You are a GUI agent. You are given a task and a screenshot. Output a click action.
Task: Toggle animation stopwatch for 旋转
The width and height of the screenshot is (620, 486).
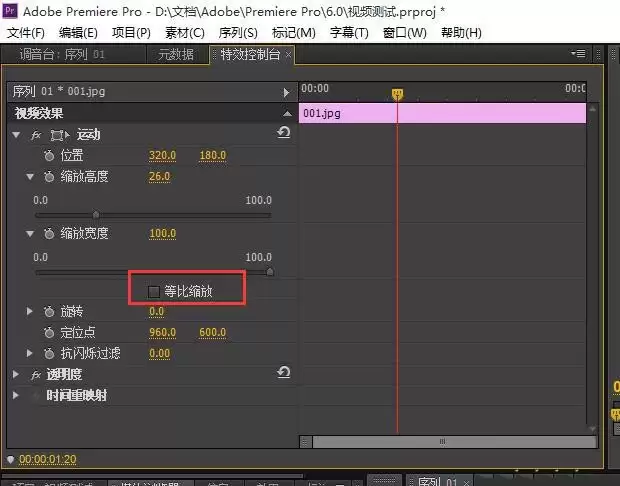coord(49,312)
